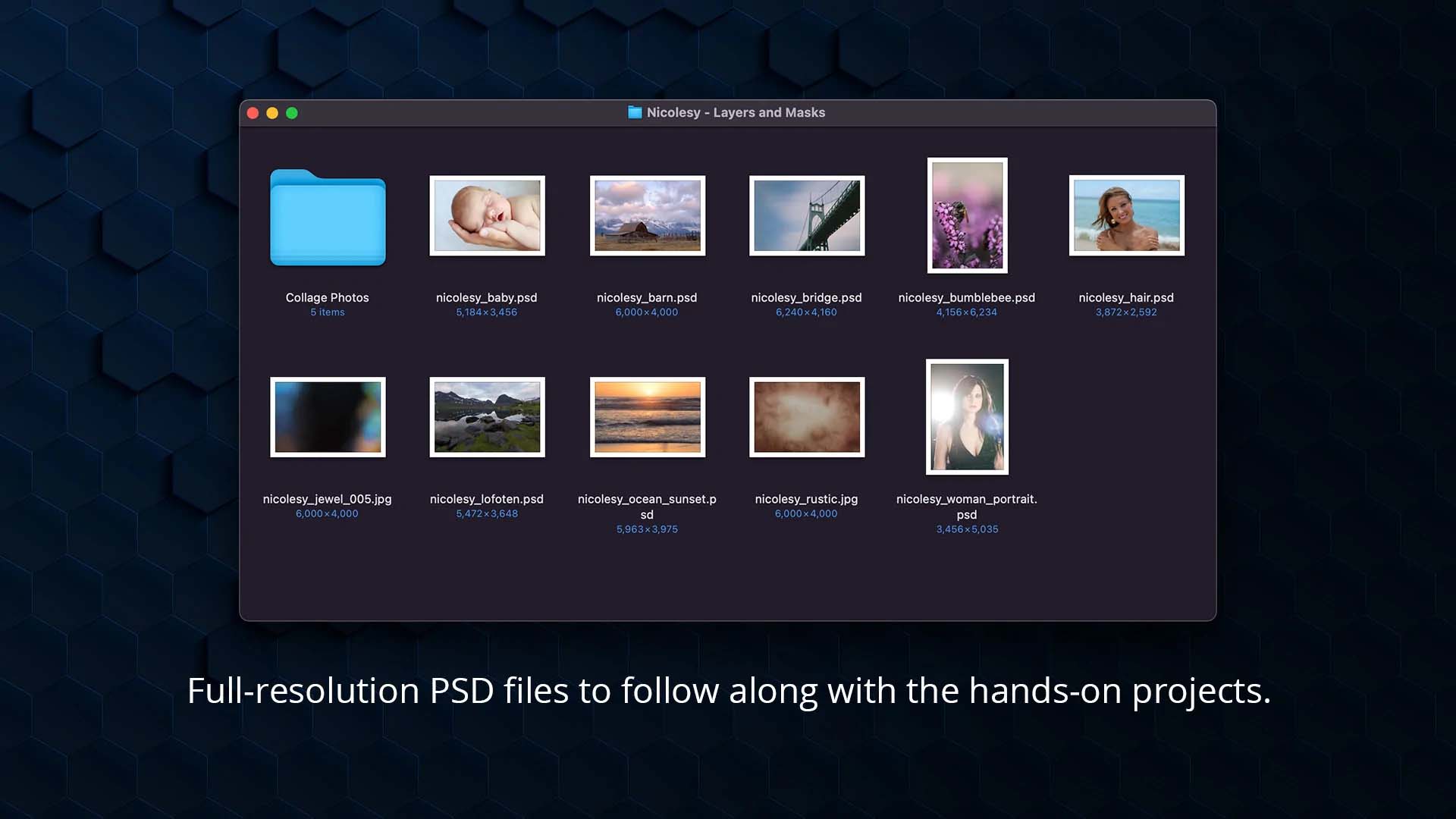The height and width of the screenshot is (819, 1456).
Task: Select the nicolesy_woman_portrait.psd thumbnail
Action: [x=967, y=417]
